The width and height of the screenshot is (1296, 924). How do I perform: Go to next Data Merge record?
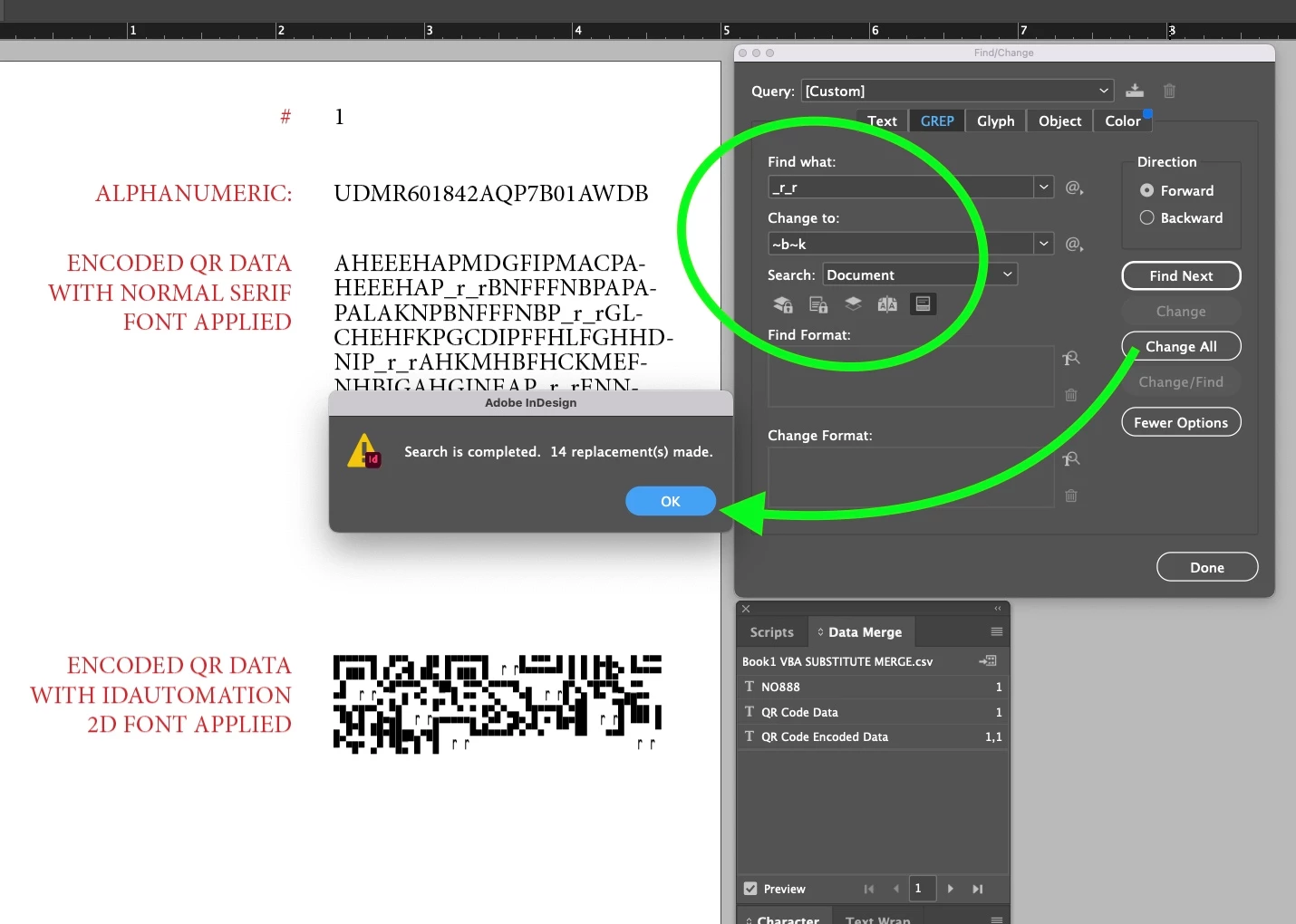[950, 889]
